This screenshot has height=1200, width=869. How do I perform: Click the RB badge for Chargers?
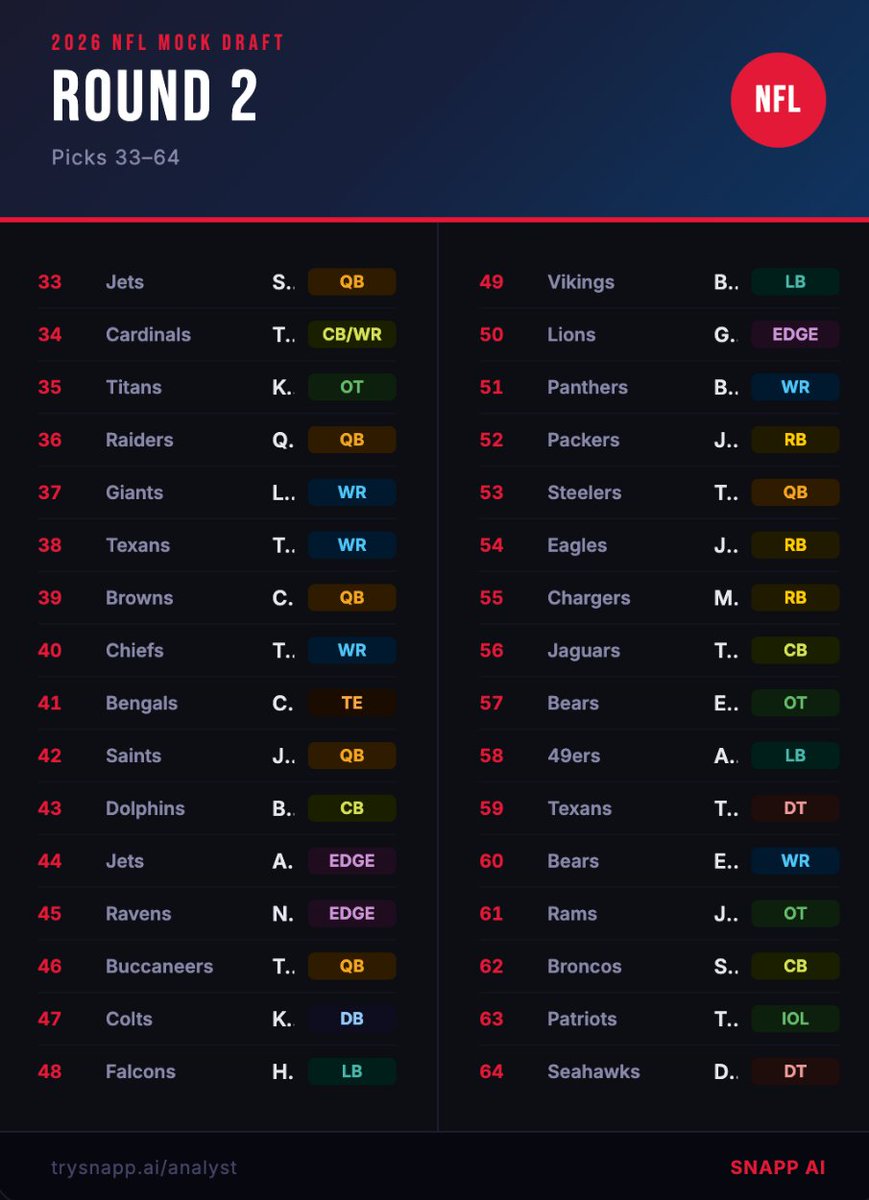pyautogui.click(x=795, y=598)
